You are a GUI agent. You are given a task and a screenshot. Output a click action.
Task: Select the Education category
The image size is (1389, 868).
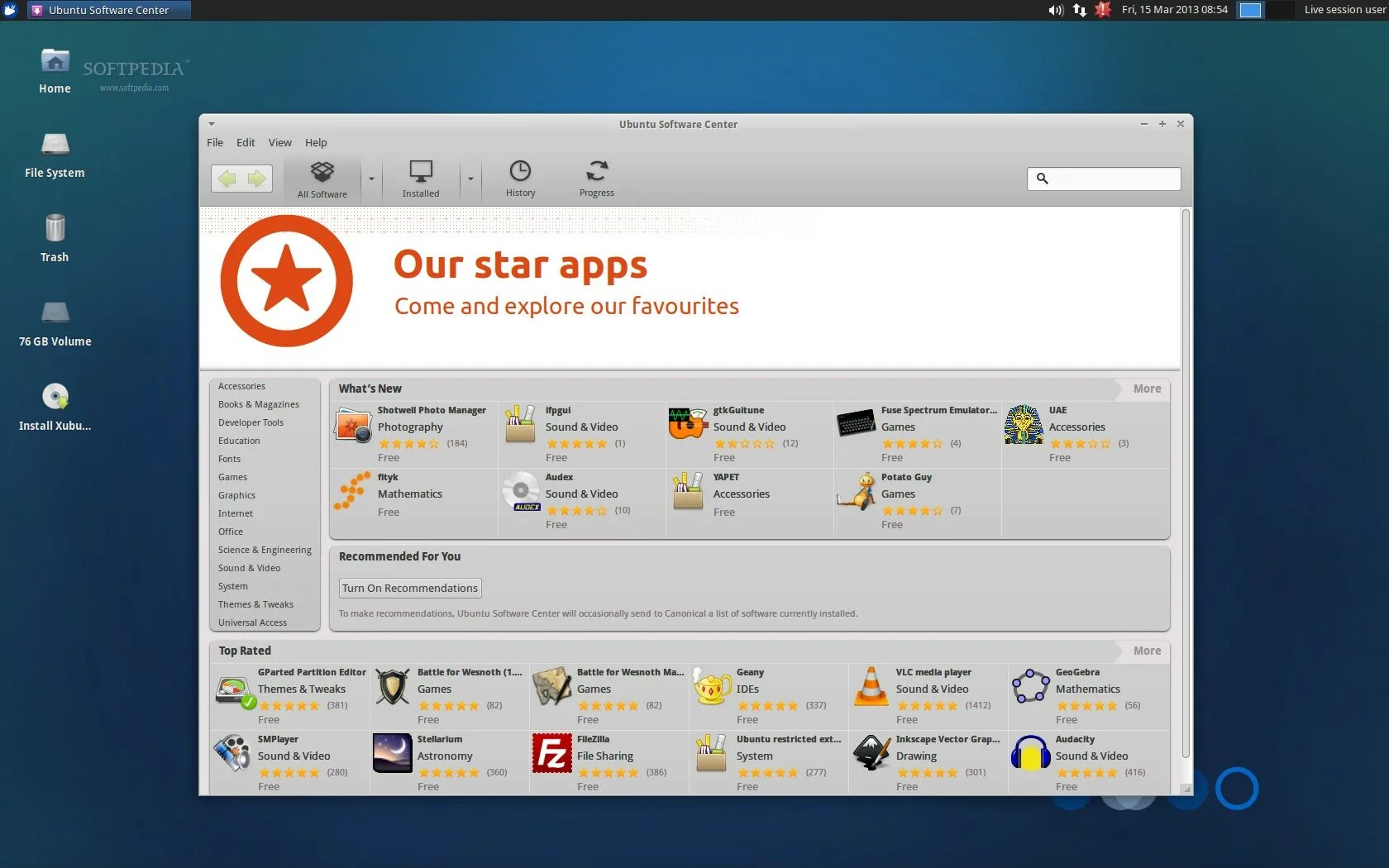[x=239, y=441]
